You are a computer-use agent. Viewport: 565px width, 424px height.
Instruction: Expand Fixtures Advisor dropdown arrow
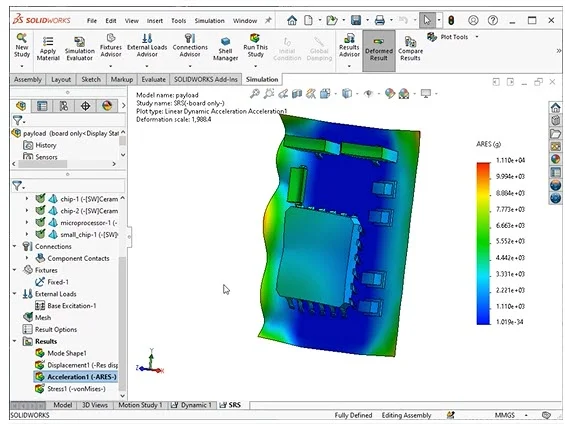coord(111,66)
